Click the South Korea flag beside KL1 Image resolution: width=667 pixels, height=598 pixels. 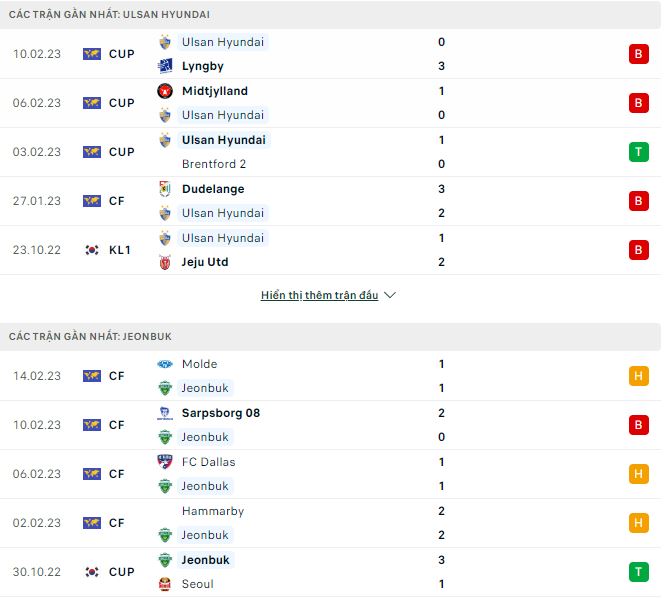(92, 250)
